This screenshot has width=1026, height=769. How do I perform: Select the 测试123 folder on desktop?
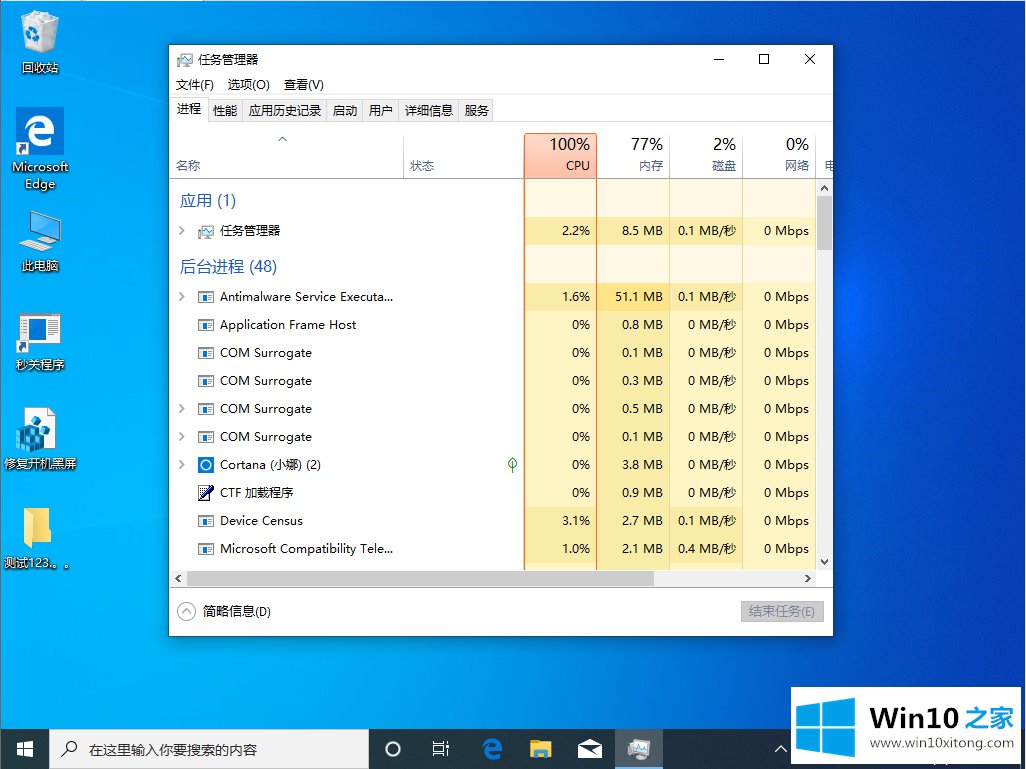pos(37,538)
